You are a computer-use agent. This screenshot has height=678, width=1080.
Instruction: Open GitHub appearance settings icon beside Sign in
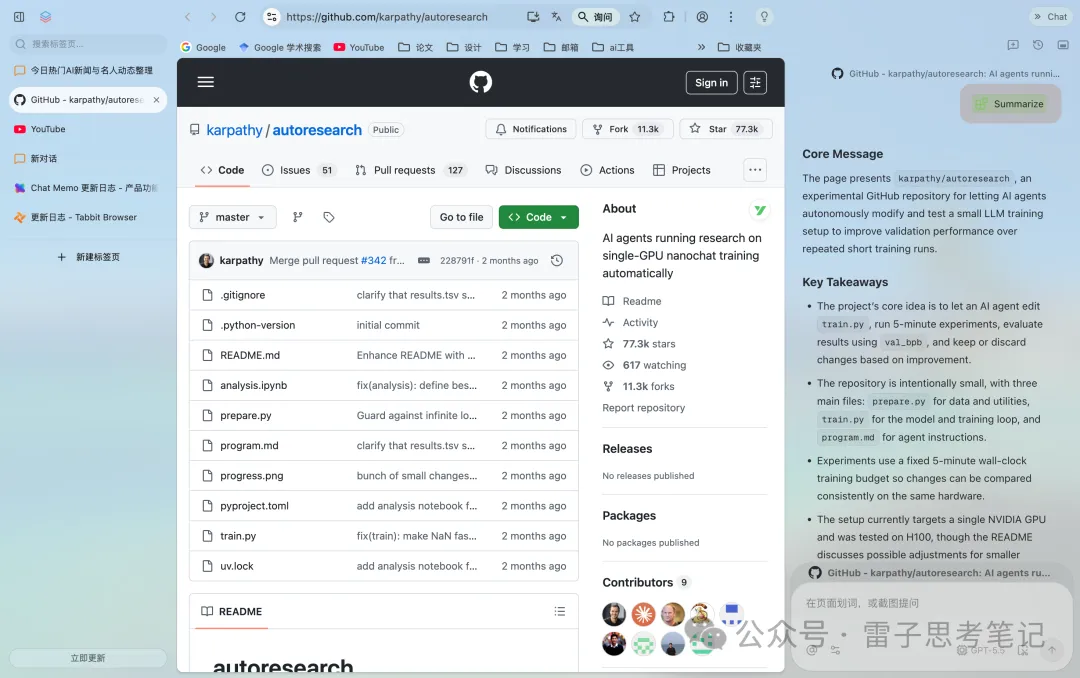coord(755,83)
